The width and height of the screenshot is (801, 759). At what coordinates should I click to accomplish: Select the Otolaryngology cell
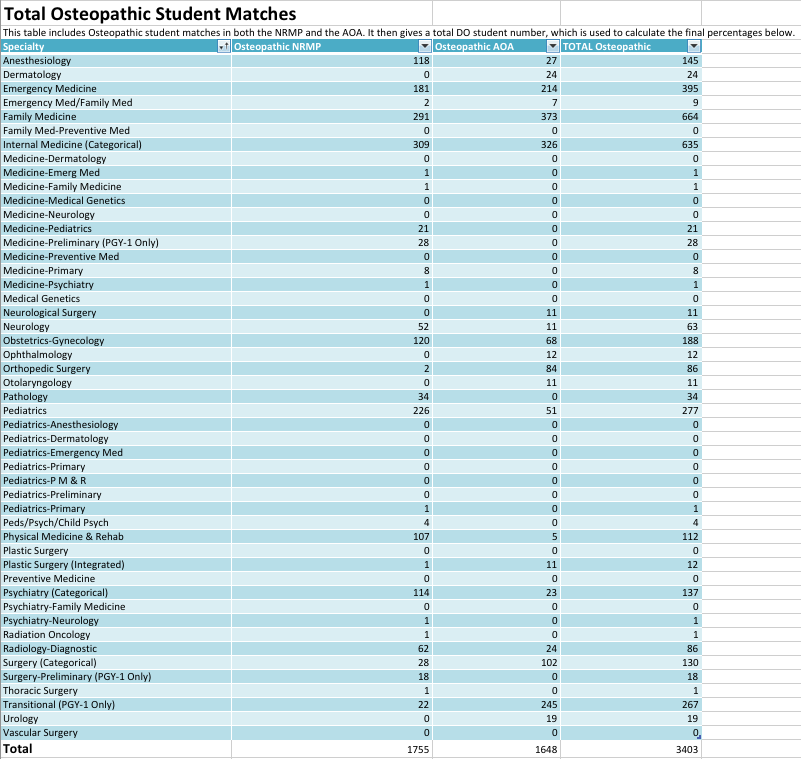point(116,383)
